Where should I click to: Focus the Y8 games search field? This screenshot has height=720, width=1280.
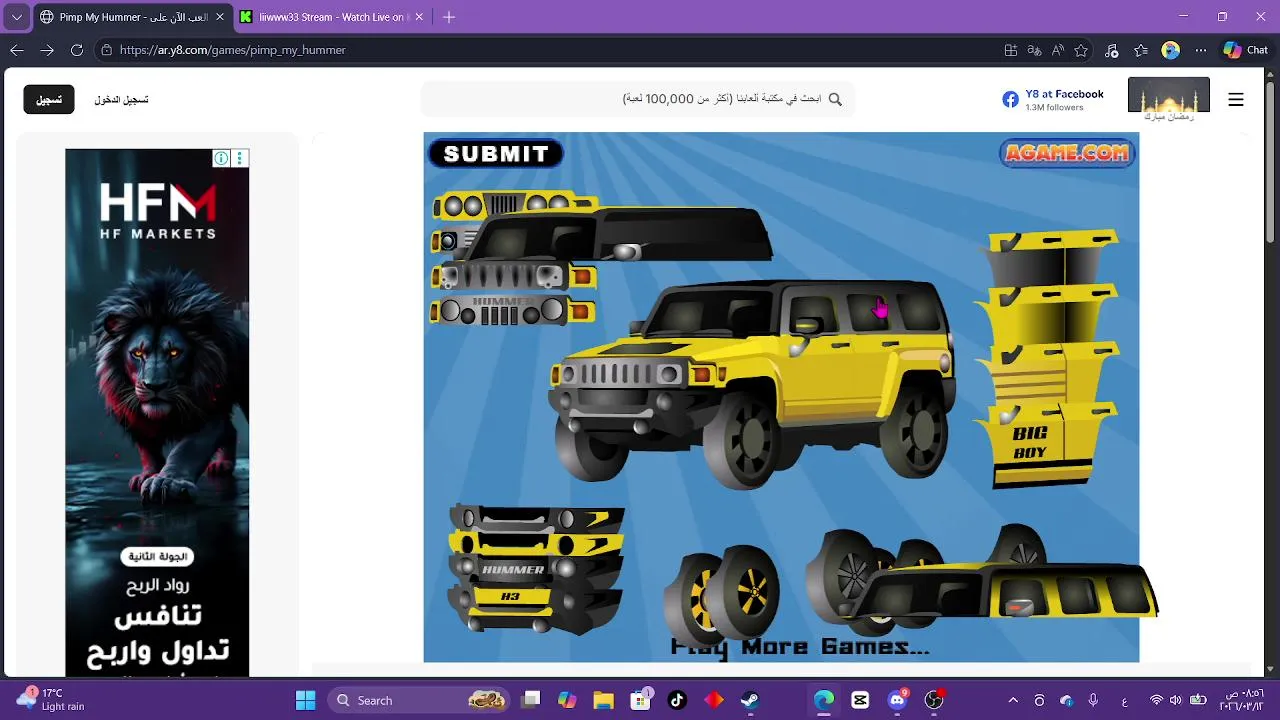[637, 99]
